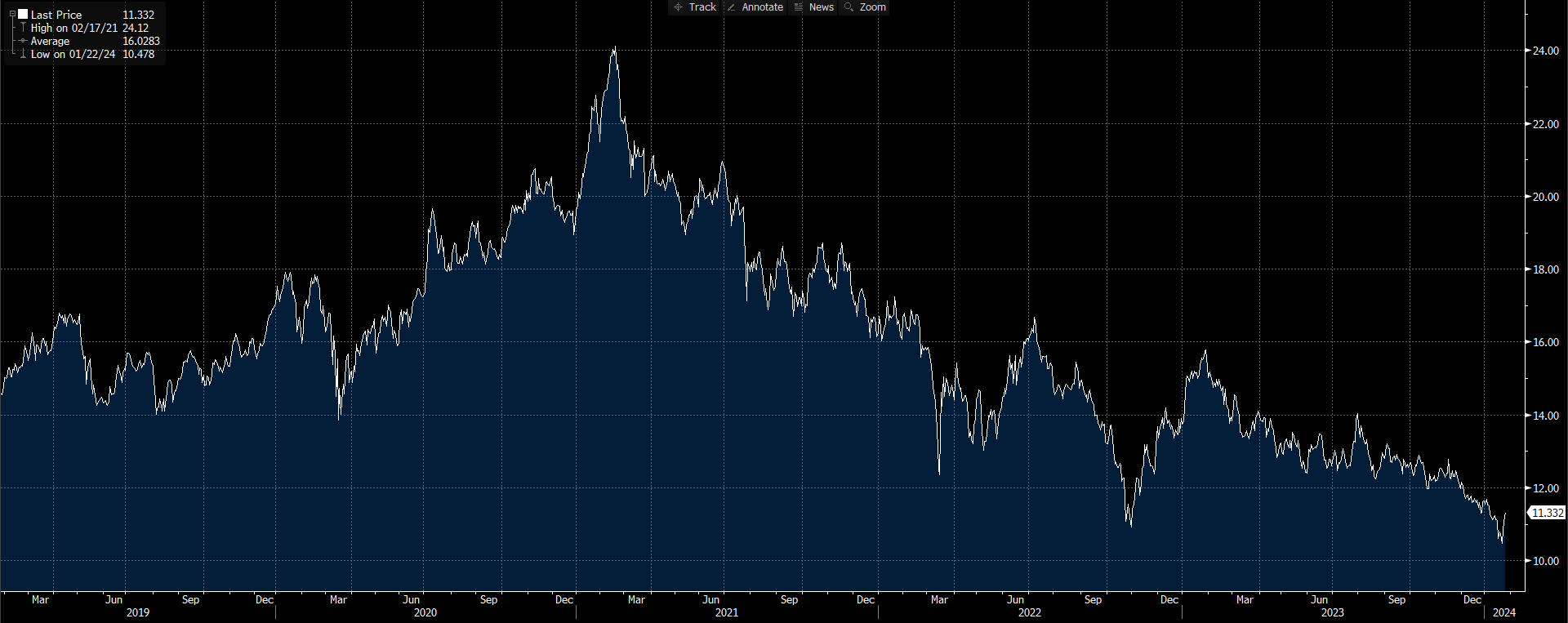Click the Average marker icon in legend
1568x623 pixels.
[23, 41]
